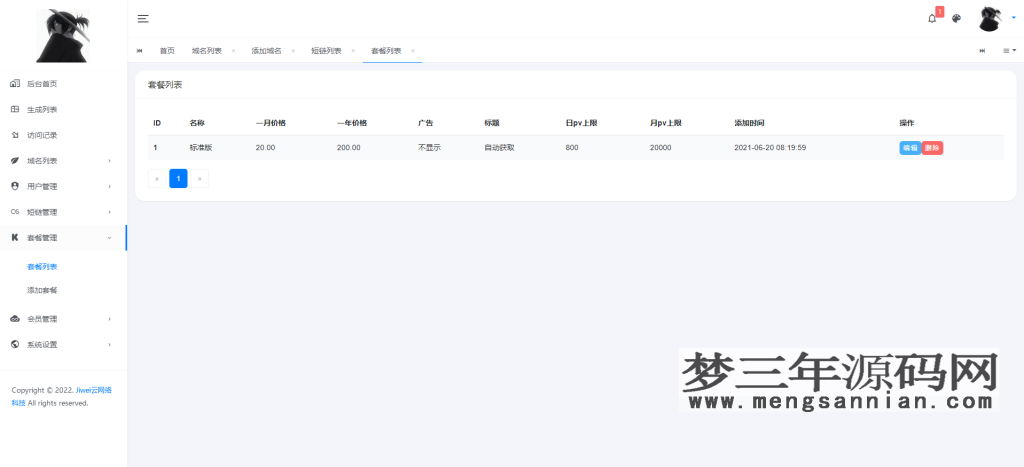Switch to the 套餐列表 tab

[x=386, y=50]
